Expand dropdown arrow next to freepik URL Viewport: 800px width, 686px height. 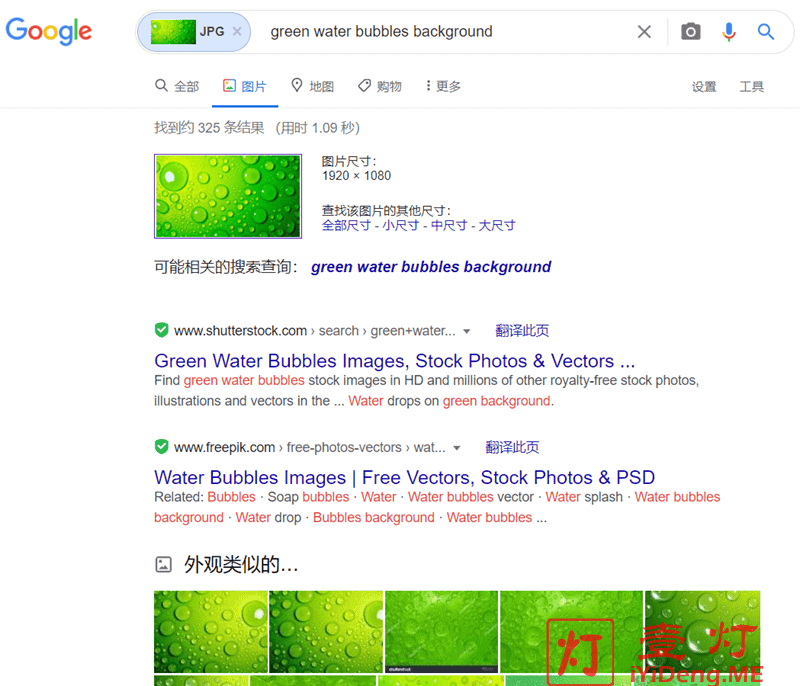pos(457,448)
